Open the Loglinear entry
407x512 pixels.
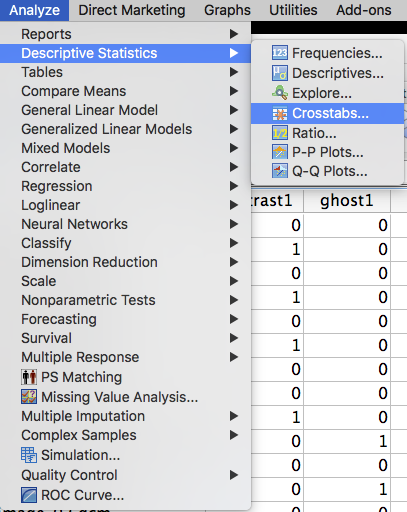(125, 205)
